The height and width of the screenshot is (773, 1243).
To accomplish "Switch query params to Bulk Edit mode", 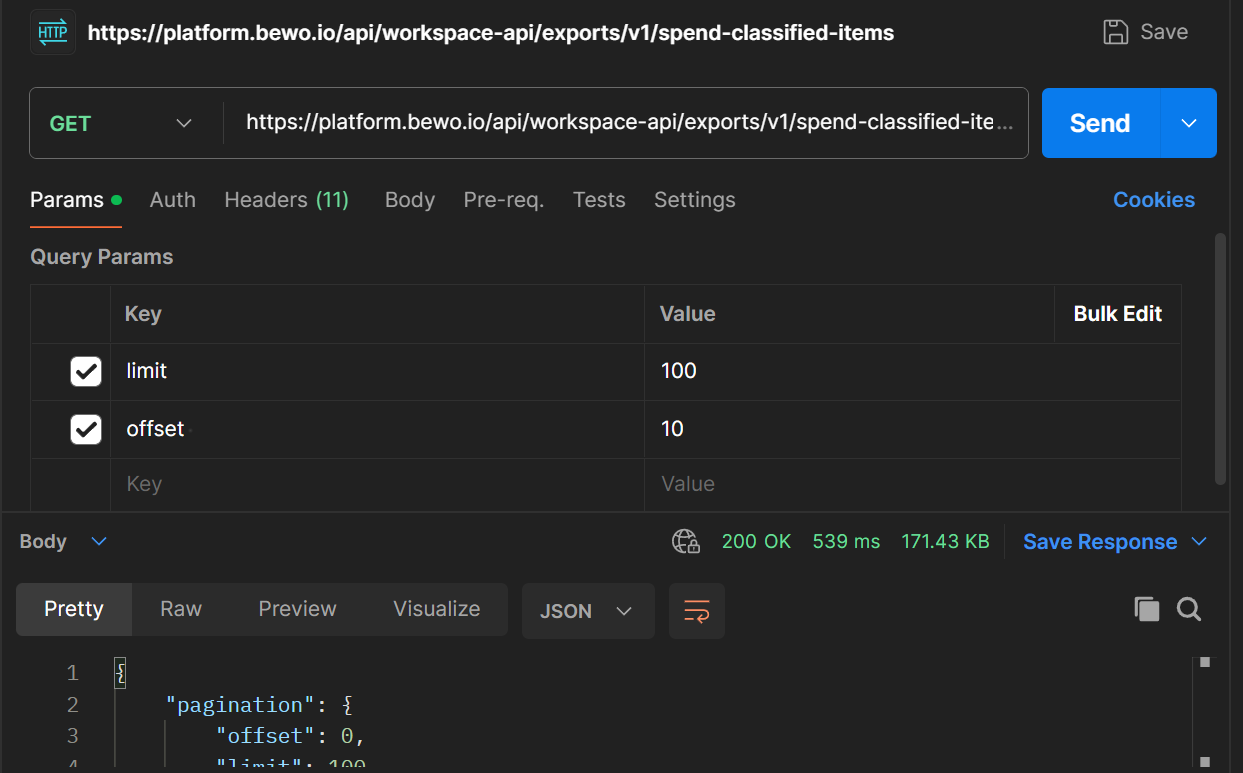I will [1117, 313].
